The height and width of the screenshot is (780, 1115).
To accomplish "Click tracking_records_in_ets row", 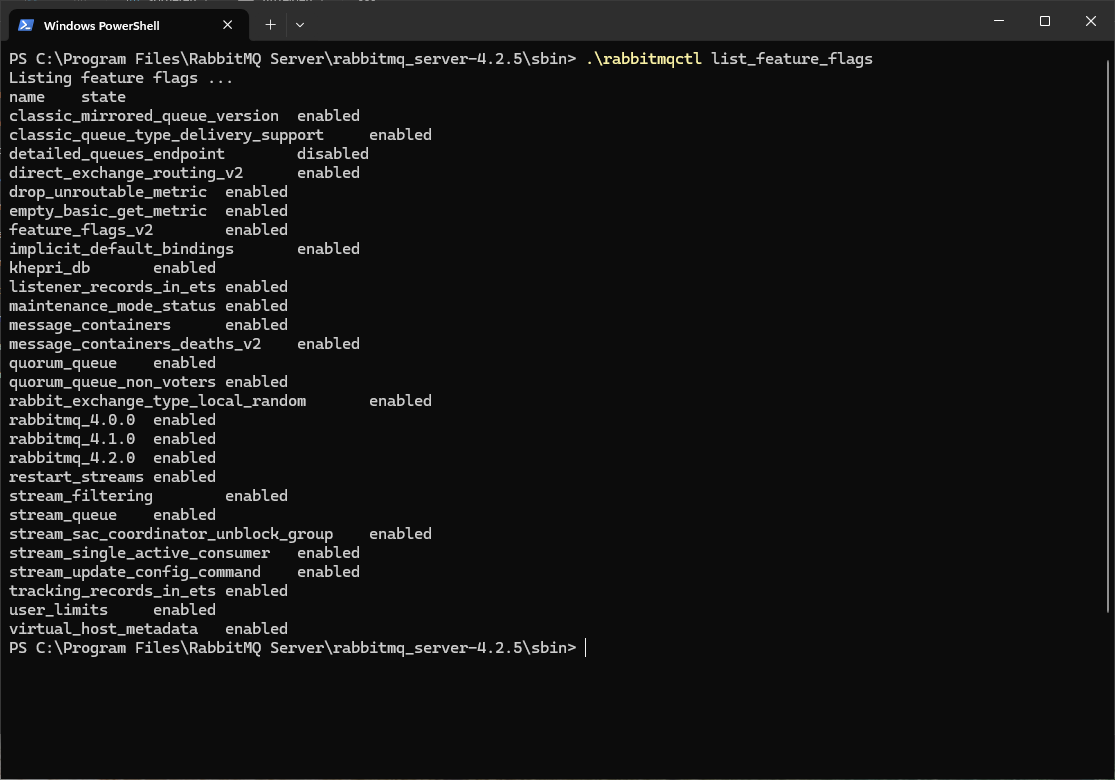I will click(x=149, y=592).
